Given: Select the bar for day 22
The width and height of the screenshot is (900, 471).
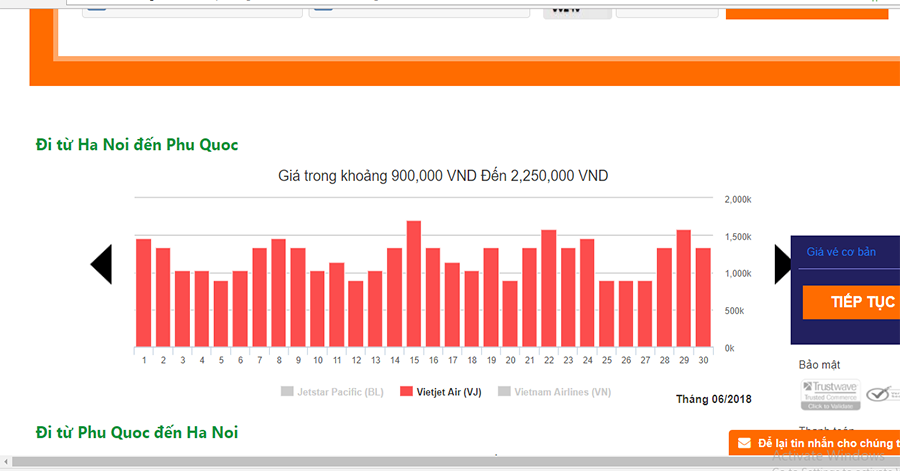Looking at the screenshot, I should click(549, 289).
